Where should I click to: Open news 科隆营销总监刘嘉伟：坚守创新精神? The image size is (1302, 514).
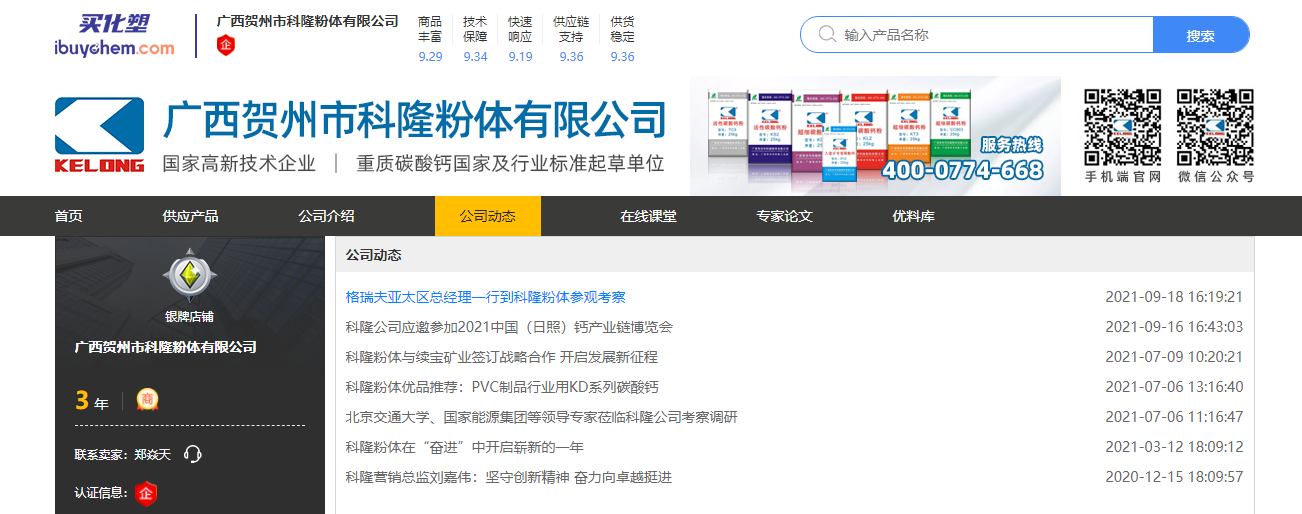pos(508,477)
